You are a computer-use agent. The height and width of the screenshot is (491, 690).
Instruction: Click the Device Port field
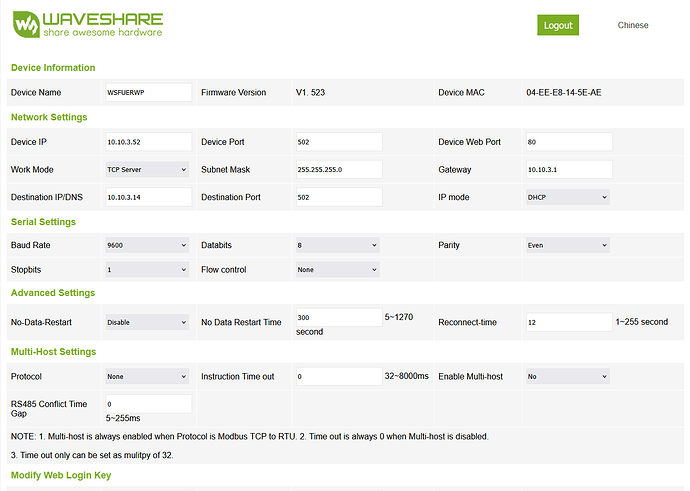339,142
